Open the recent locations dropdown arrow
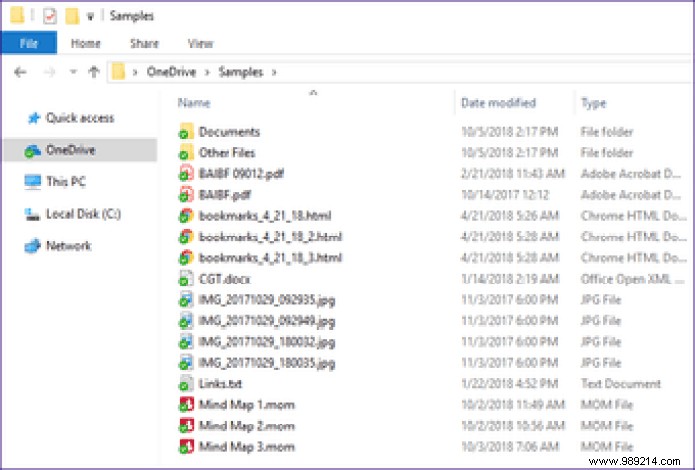The width and height of the screenshot is (695, 470). click(x=73, y=72)
